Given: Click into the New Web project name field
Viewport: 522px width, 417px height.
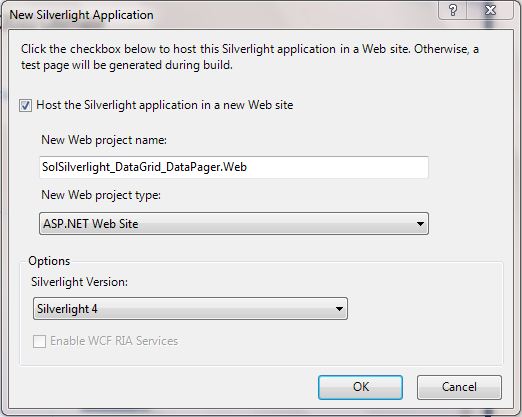Looking at the screenshot, I should coord(234,167).
